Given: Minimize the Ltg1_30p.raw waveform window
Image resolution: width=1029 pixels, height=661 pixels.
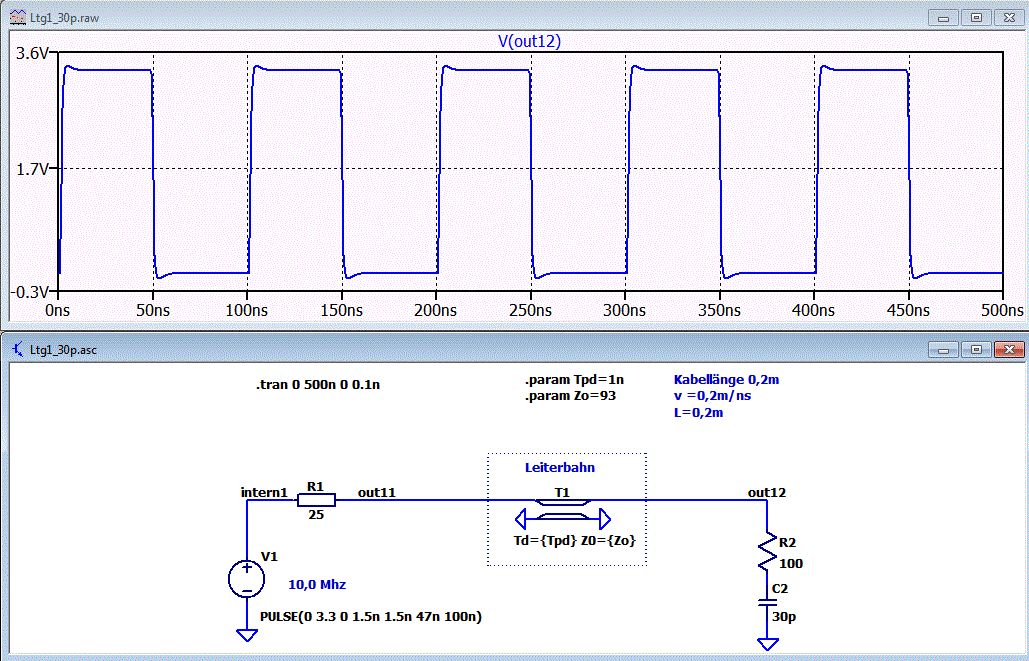Looking at the screenshot, I should click(944, 18).
